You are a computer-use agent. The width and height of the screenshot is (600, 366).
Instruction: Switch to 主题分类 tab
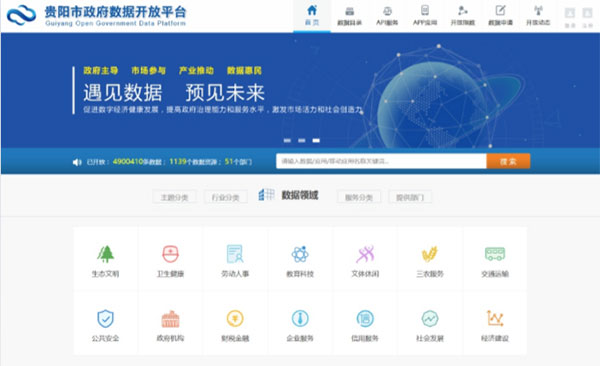[x=174, y=197]
